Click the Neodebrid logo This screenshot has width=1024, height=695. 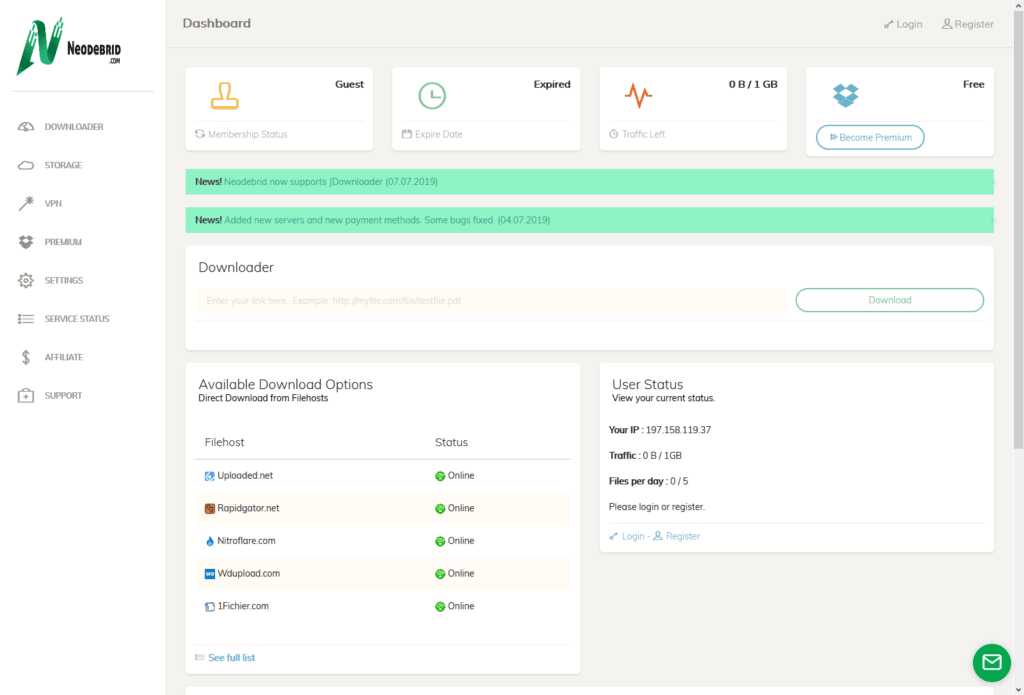click(x=69, y=47)
